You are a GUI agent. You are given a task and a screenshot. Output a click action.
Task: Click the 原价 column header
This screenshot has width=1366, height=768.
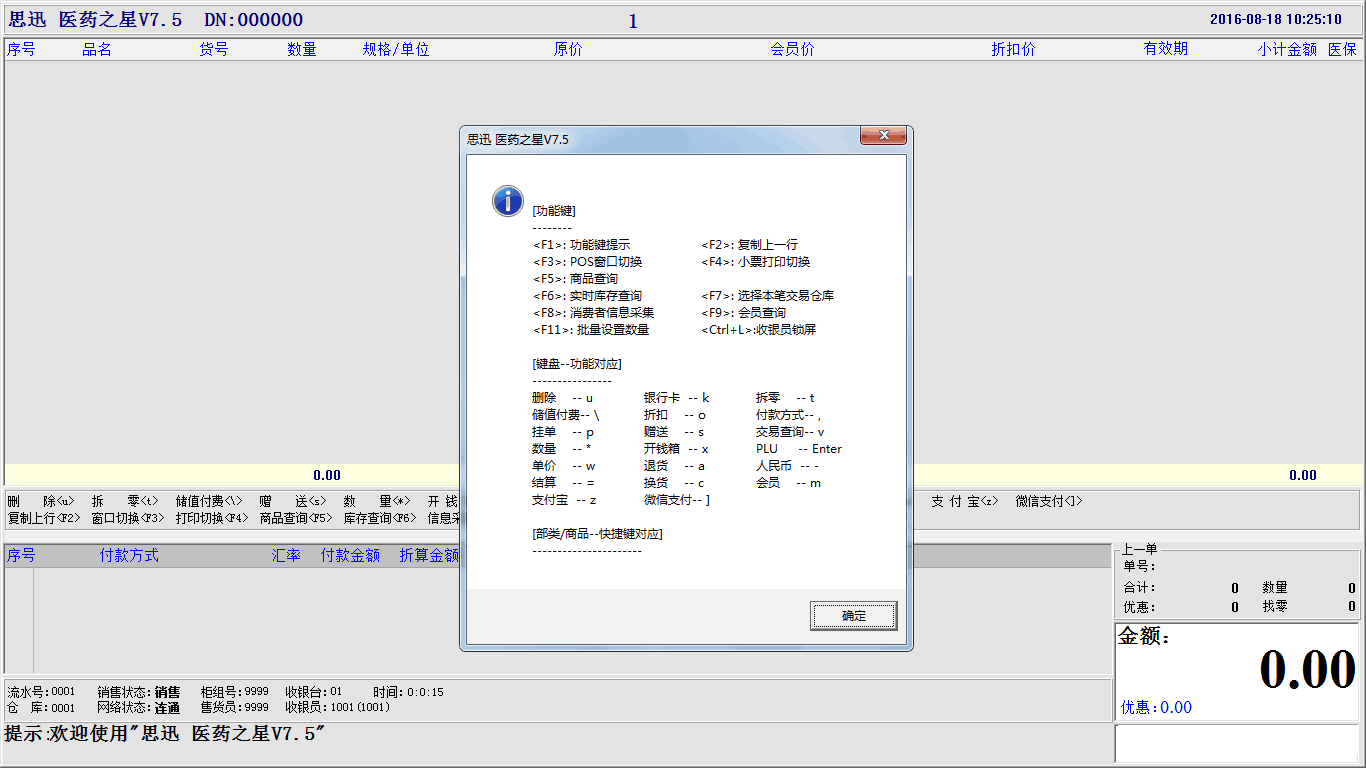coord(568,49)
